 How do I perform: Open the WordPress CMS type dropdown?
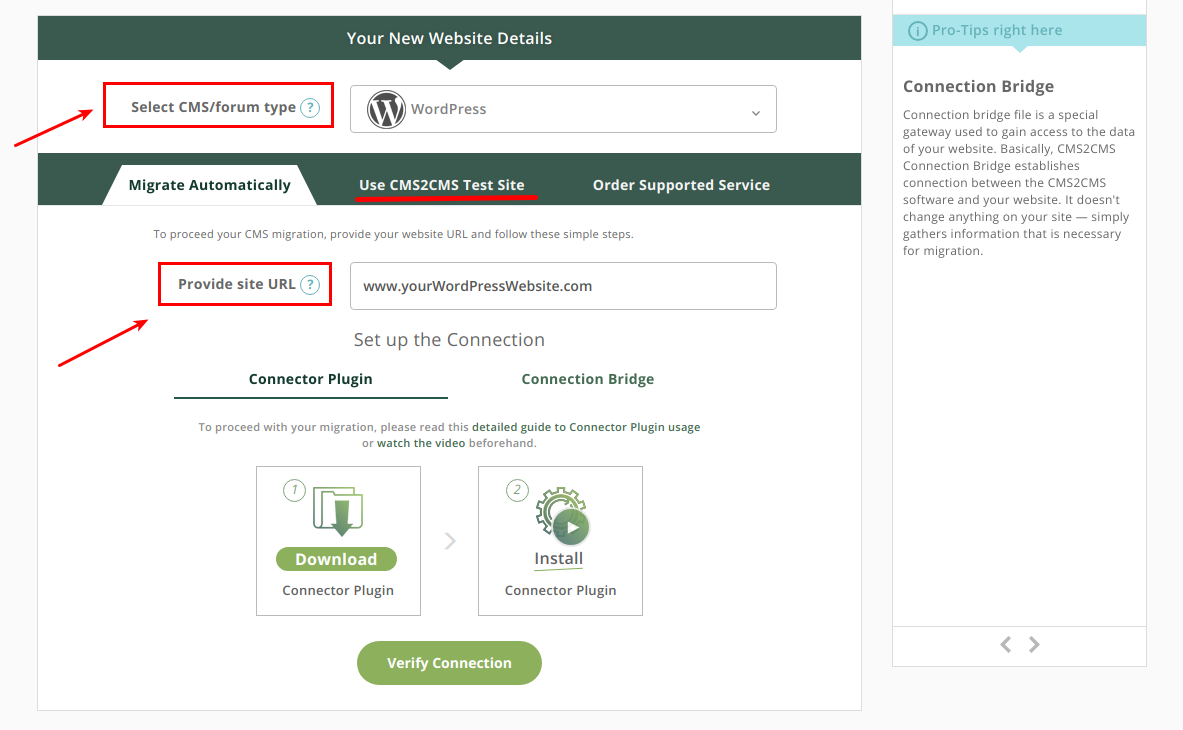563,109
